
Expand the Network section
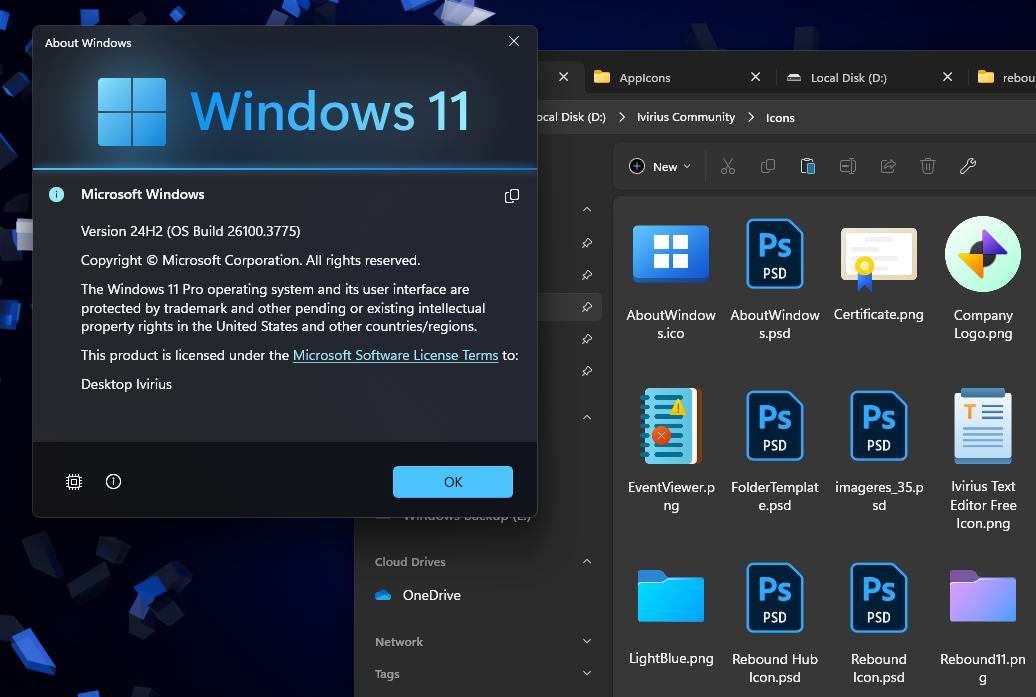[587, 642]
